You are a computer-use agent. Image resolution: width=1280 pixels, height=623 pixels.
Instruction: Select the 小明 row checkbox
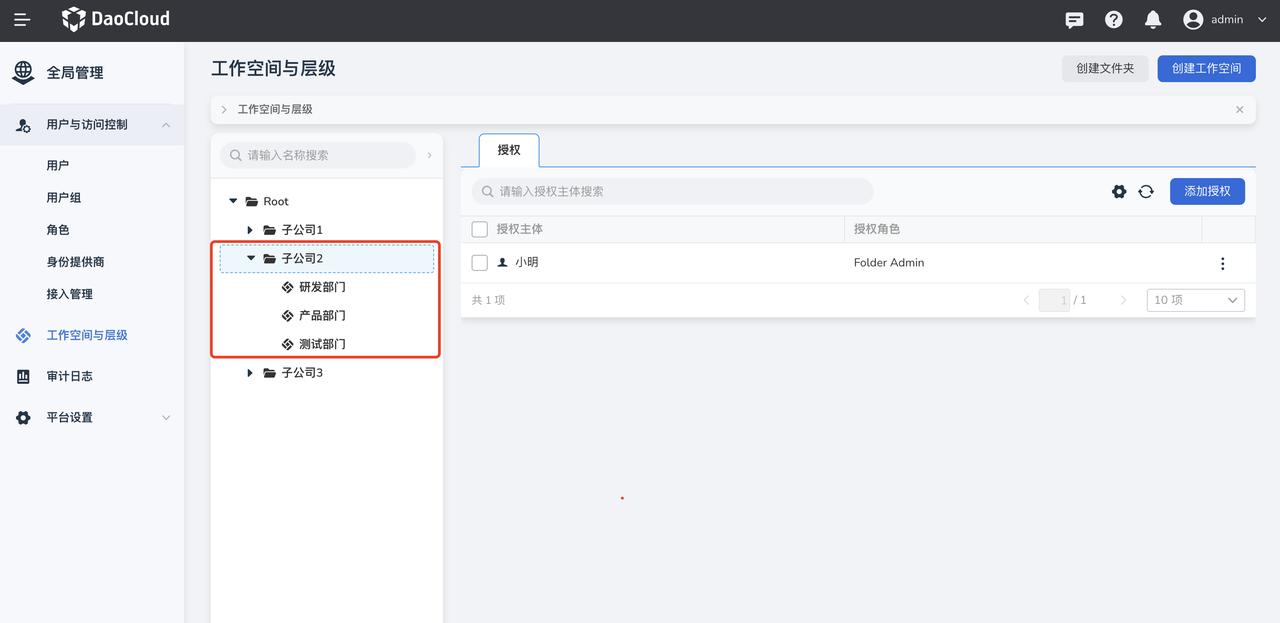(479, 263)
